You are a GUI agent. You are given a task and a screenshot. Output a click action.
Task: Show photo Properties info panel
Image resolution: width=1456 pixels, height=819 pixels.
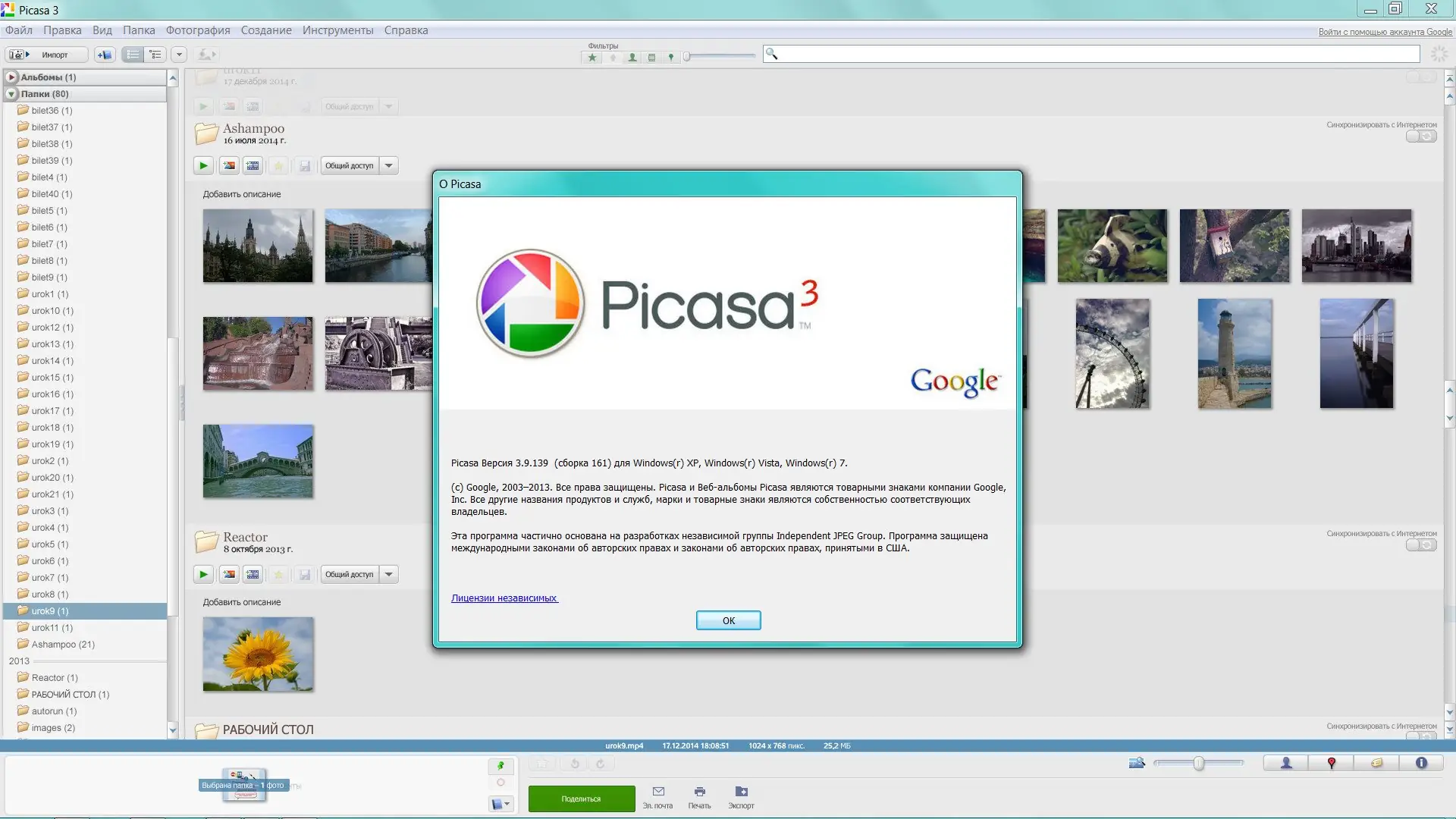(x=1421, y=764)
